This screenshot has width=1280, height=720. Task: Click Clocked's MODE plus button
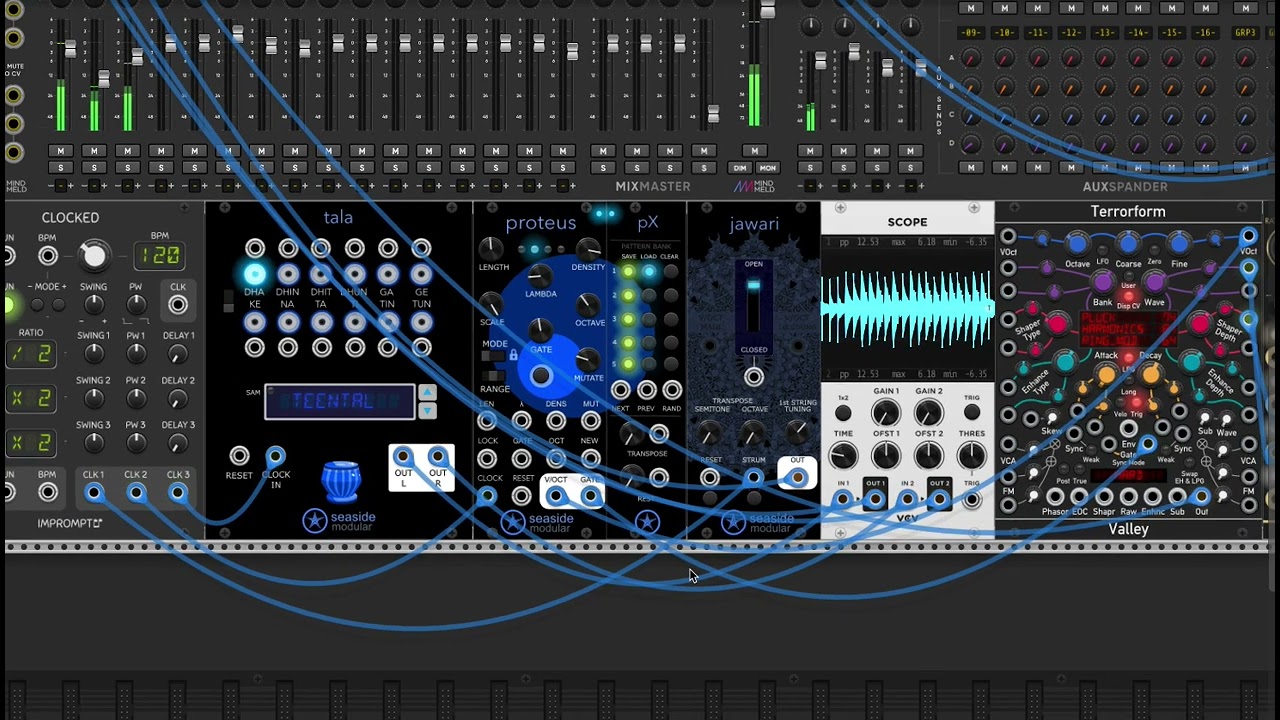[58, 304]
